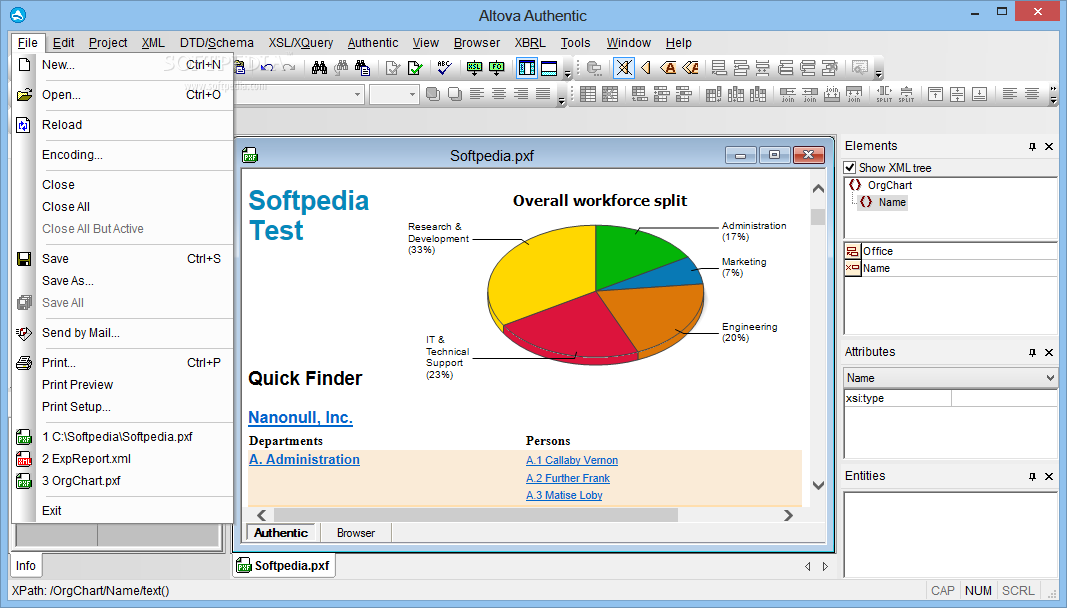This screenshot has height=608, width=1067.
Task: Click the CAP status indicator
Action: [942, 590]
